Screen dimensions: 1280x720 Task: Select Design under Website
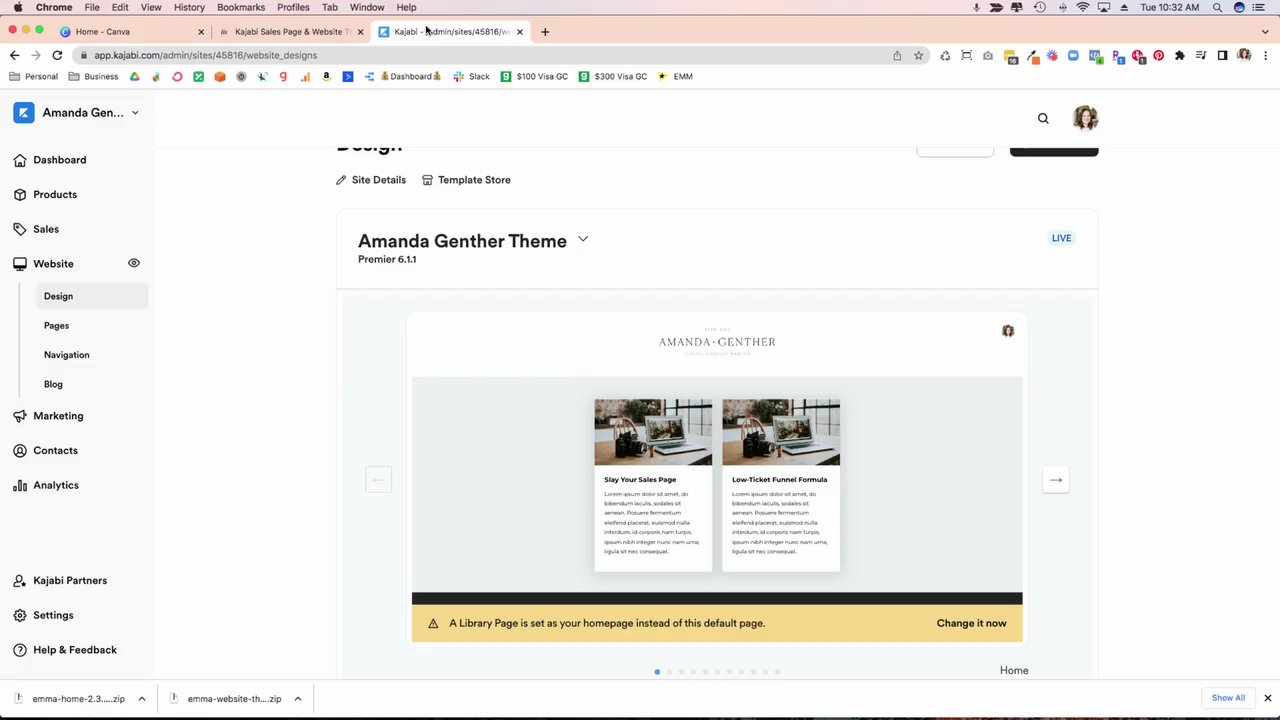coord(92,296)
